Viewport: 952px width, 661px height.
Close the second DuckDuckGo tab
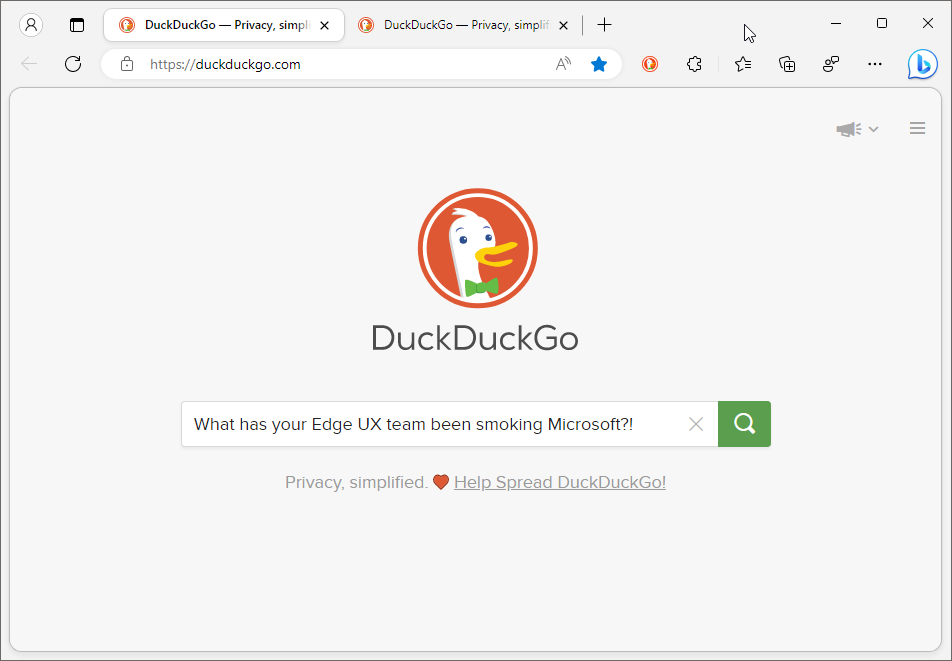(563, 25)
